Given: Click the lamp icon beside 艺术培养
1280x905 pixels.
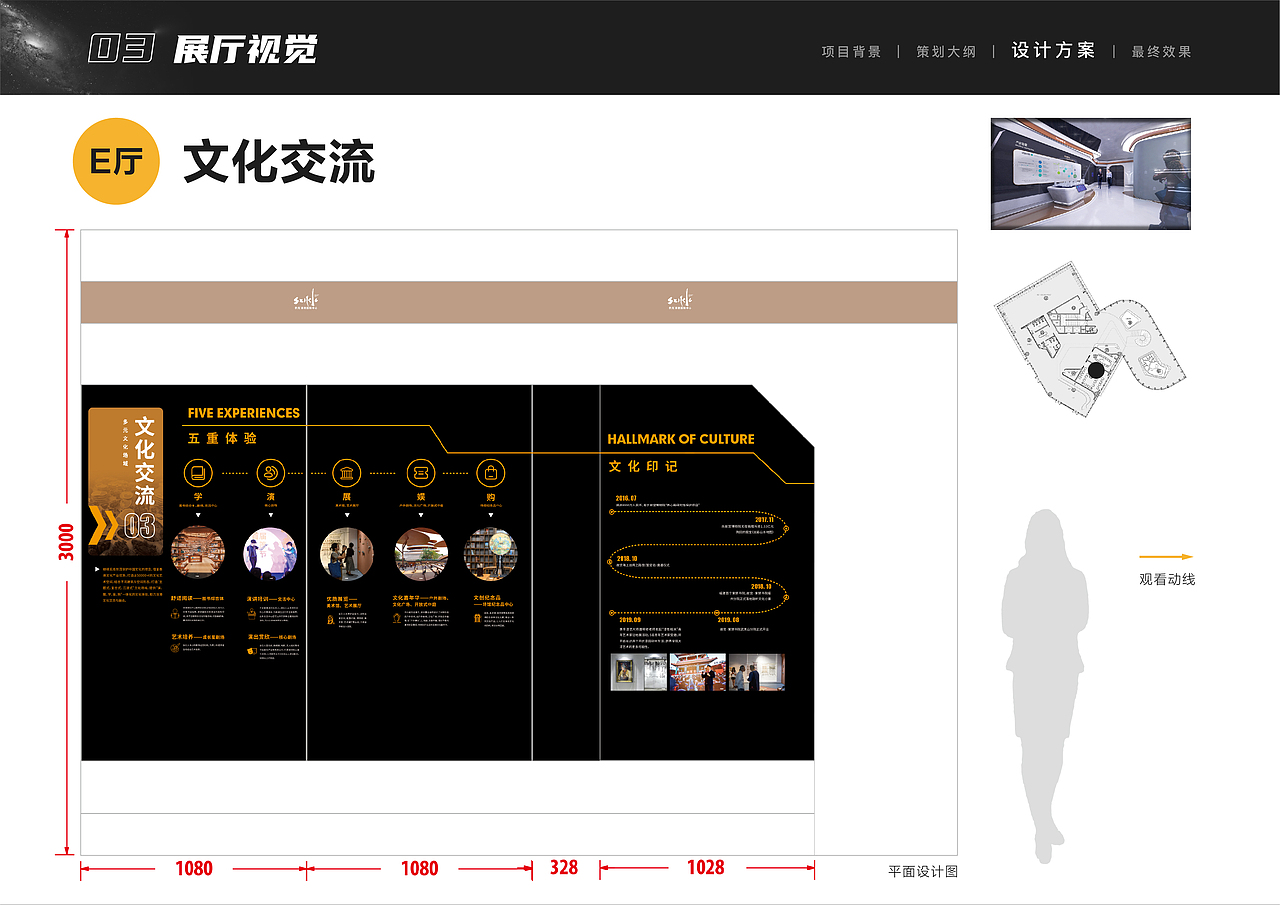Looking at the screenshot, I should (x=175, y=648).
